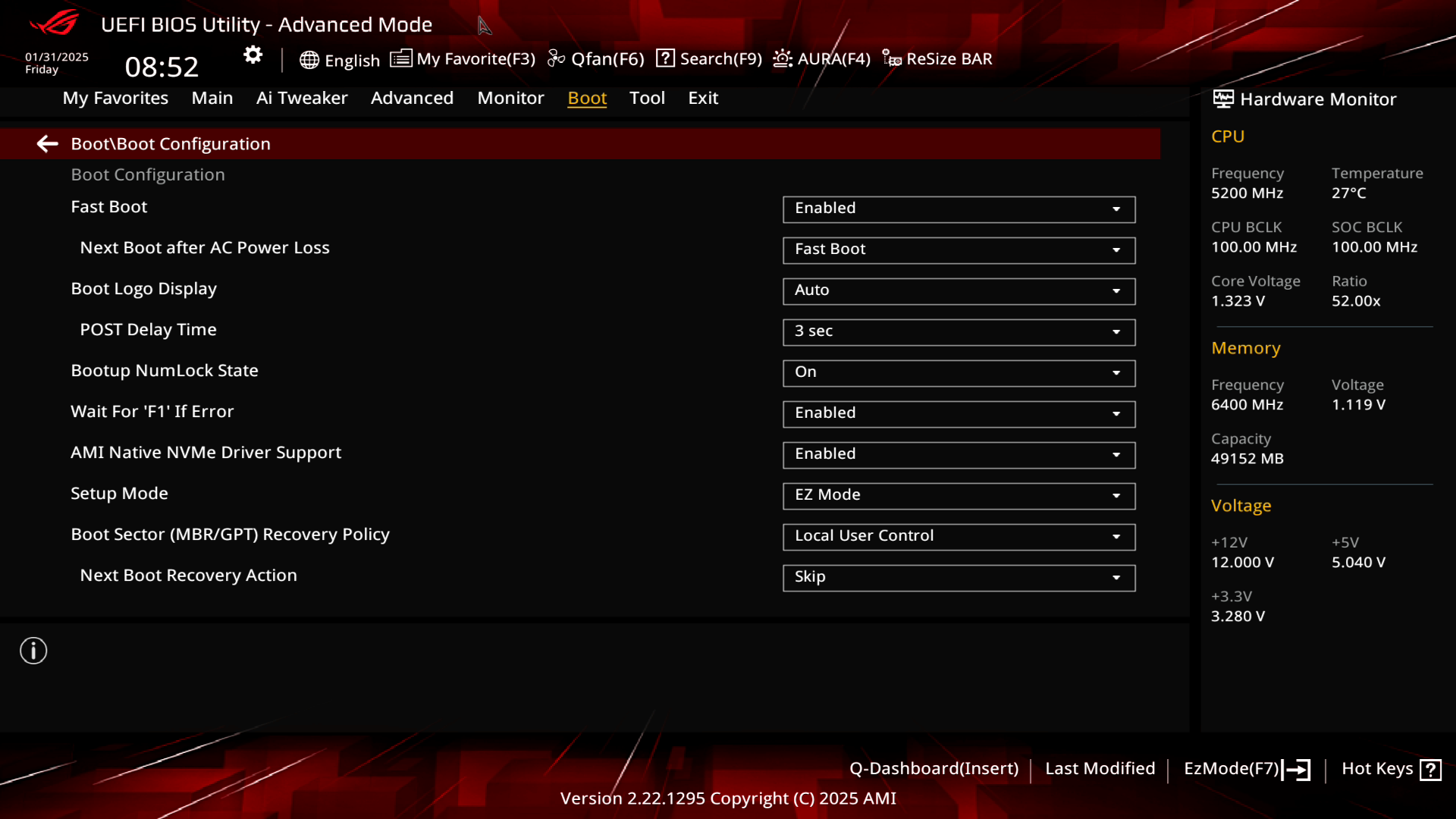Click the Search question mark icon
Viewport: 1456px width, 819px height.
[x=665, y=58]
